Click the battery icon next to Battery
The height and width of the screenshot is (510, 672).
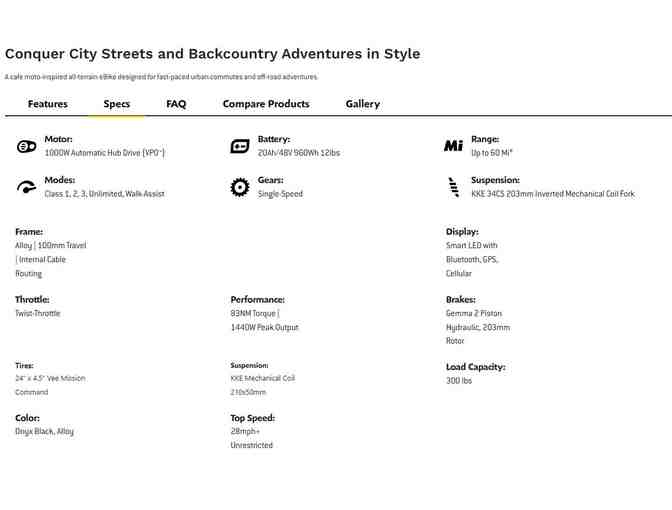(x=240, y=147)
